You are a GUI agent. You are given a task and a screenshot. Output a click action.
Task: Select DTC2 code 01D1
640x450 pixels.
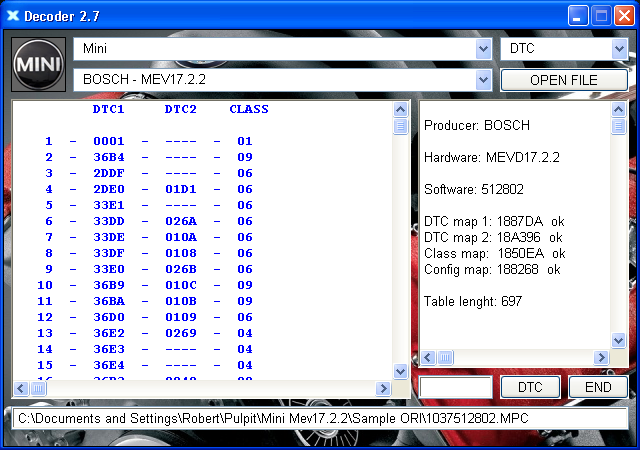coord(181,189)
